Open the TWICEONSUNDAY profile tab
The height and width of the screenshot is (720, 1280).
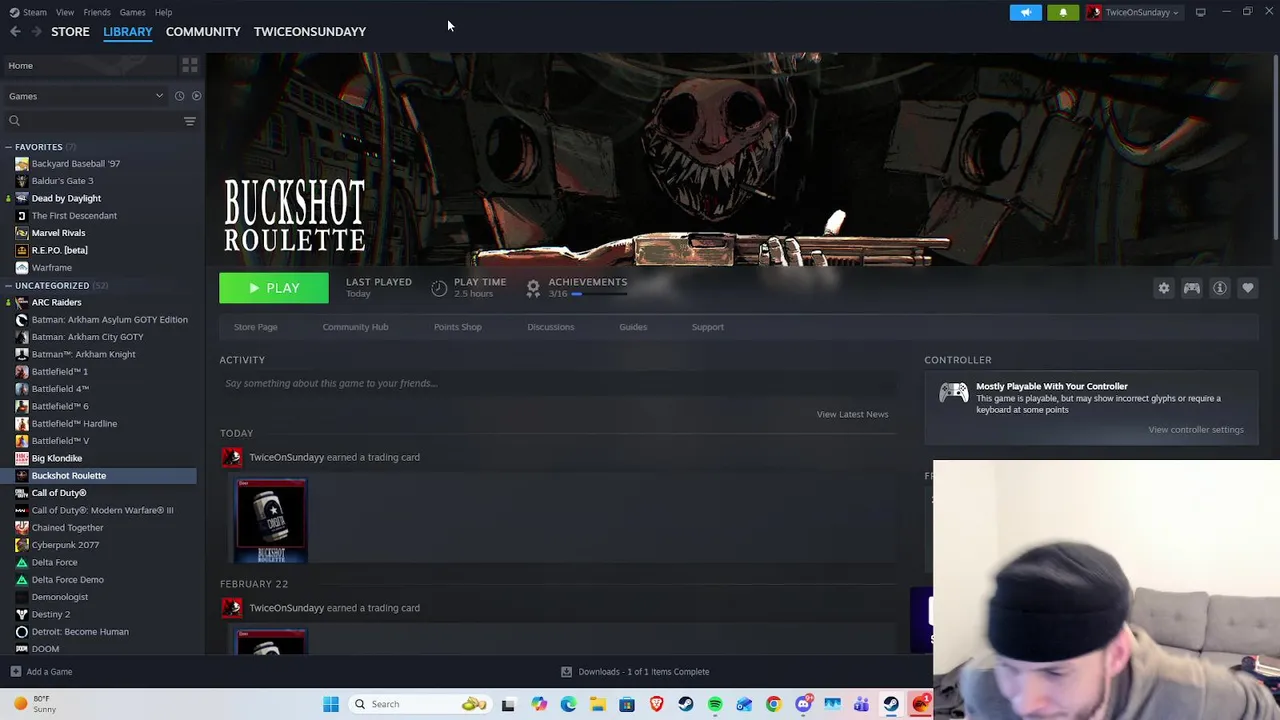(x=310, y=32)
